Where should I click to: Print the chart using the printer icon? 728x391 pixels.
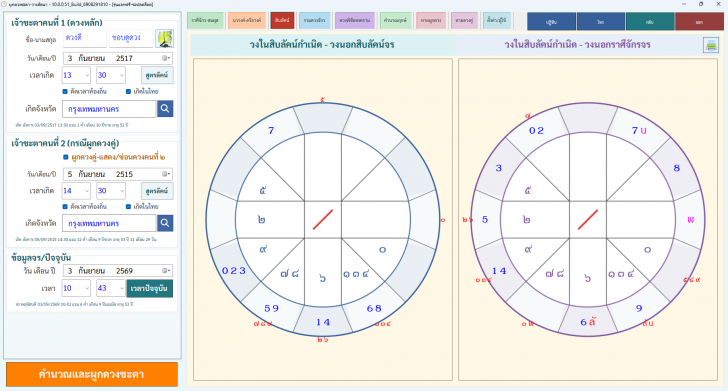[711, 45]
